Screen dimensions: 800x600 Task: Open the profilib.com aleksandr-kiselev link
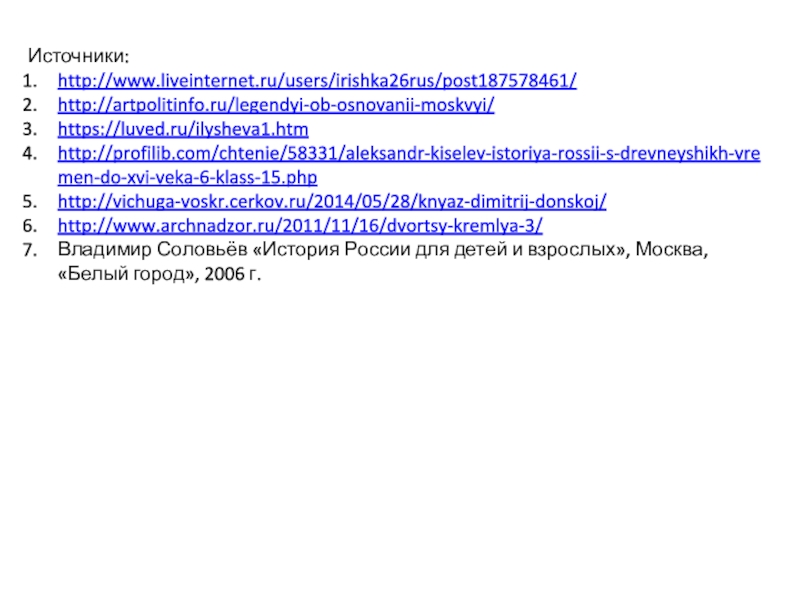[x=409, y=153]
